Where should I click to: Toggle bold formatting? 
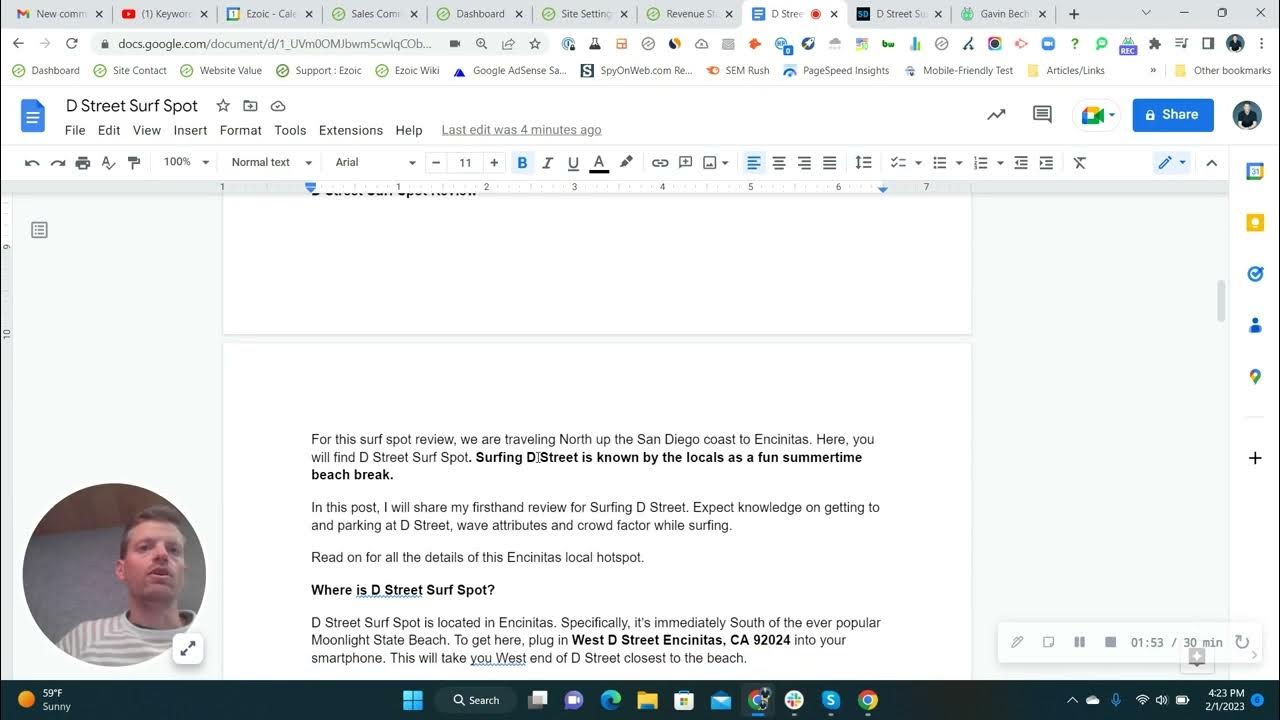point(521,162)
